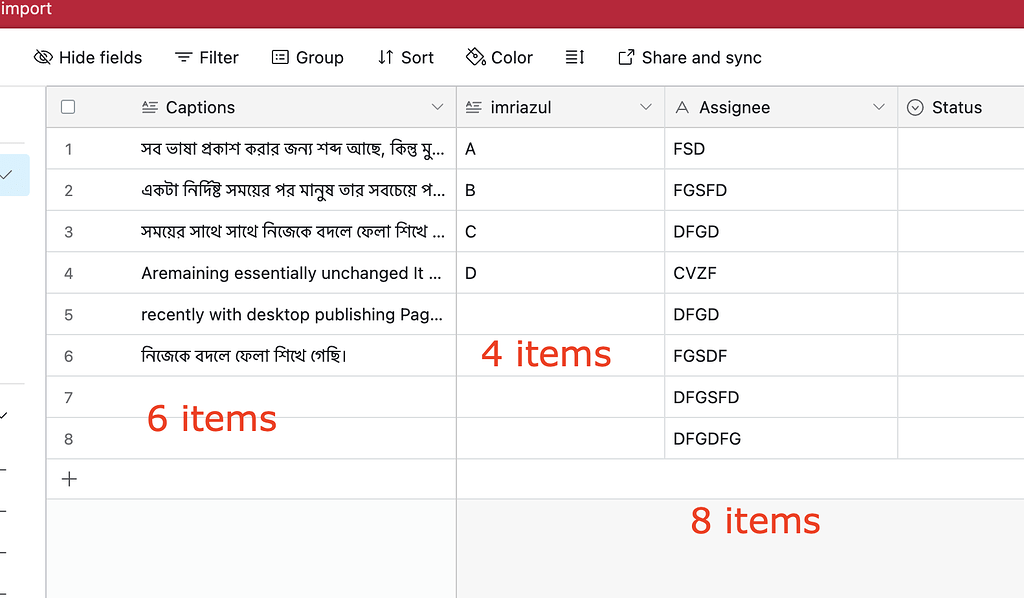Expand the Status column menu
This screenshot has width=1024, height=598.
point(1016,106)
